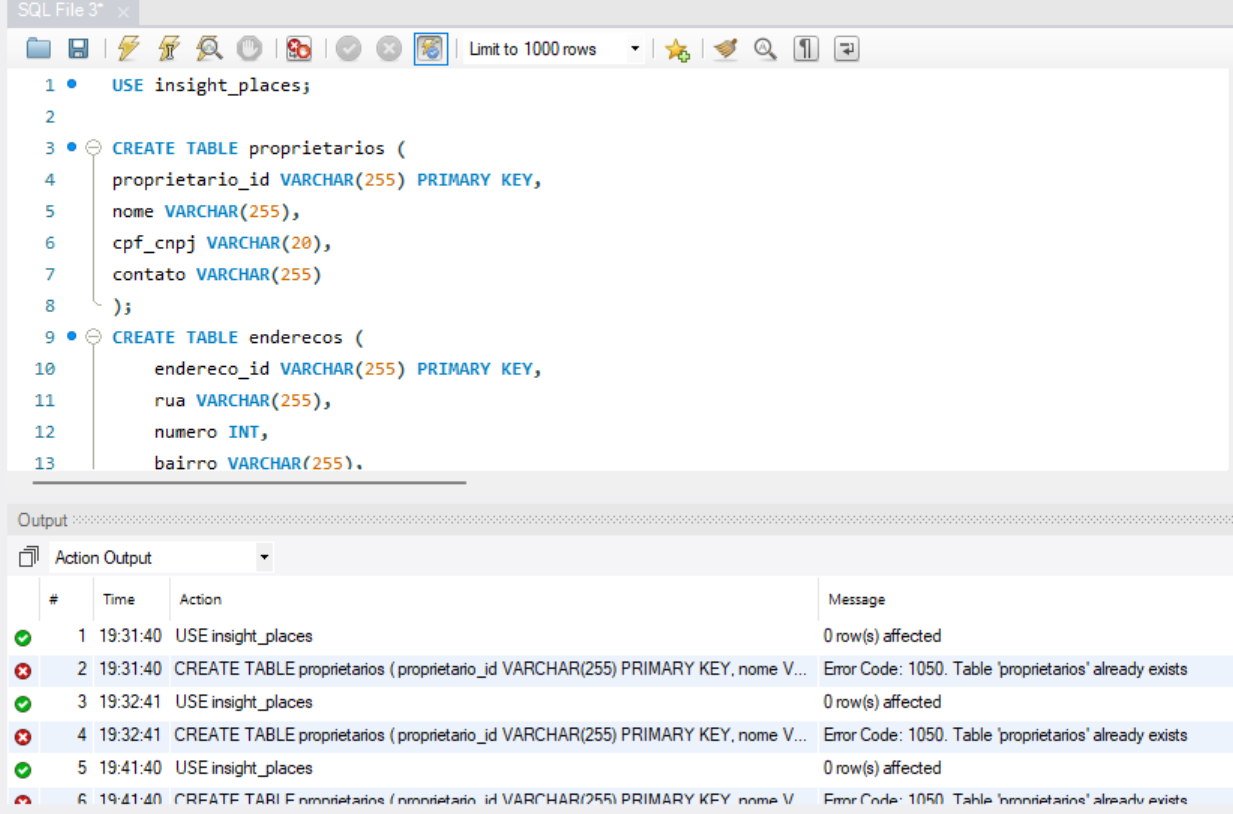Screen dimensions: 1233x814
Task: Switch to the SQL File 3* tab
Action: click(60, 11)
